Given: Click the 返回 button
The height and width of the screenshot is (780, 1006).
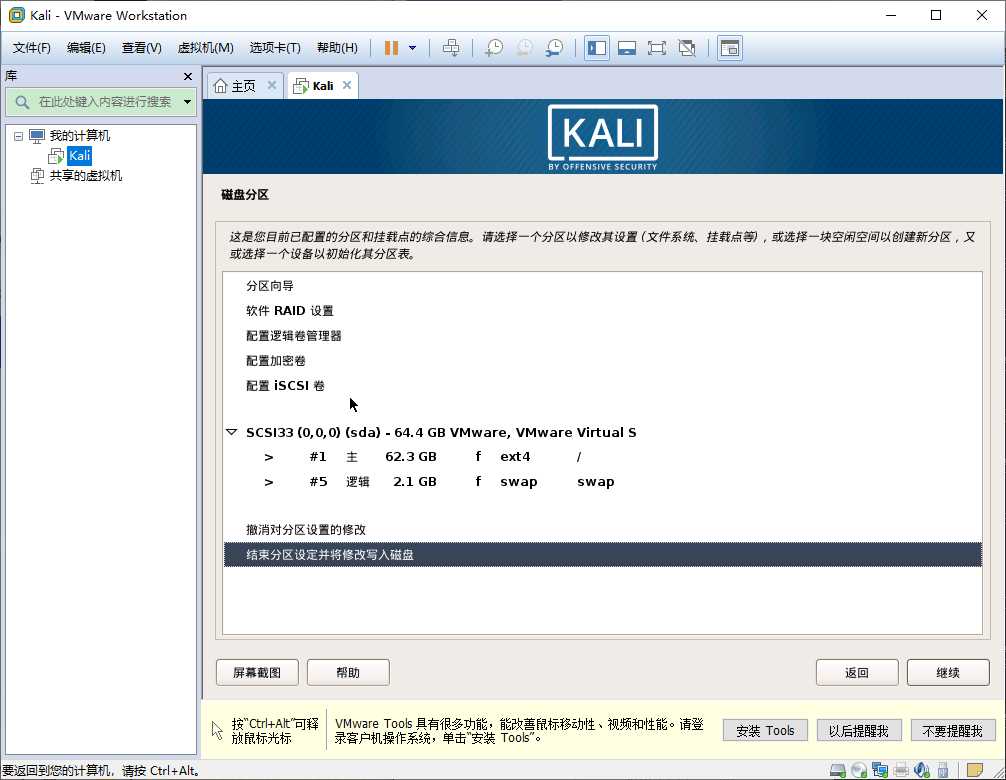Looking at the screenshot, I should click(857, 672).
